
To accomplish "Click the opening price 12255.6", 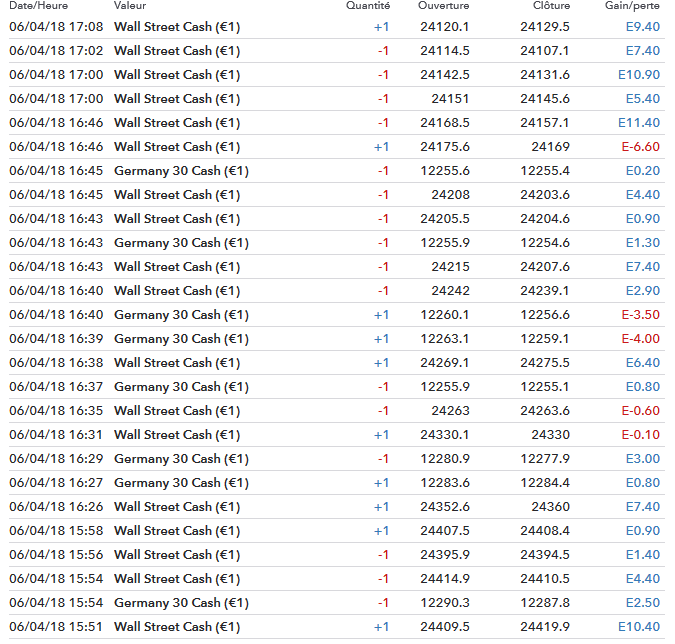I will (x=445, y=171).
